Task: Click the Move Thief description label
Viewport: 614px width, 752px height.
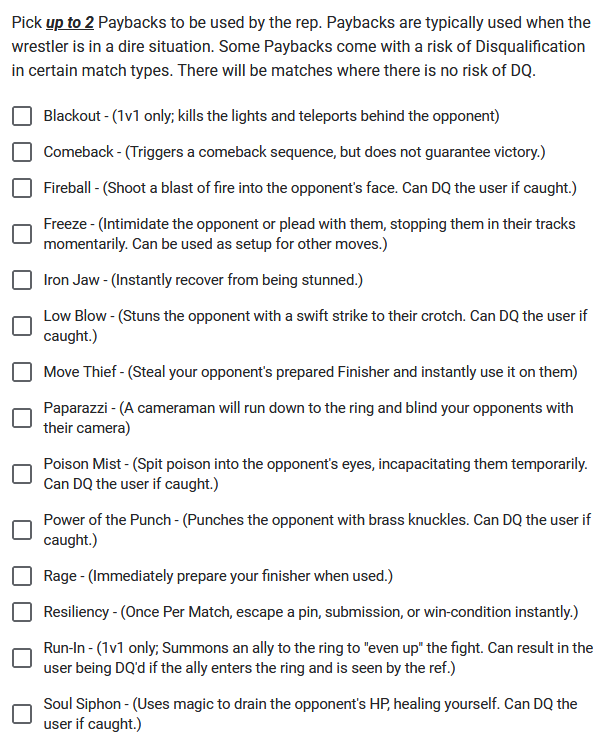Action: (x=310, y=372)
